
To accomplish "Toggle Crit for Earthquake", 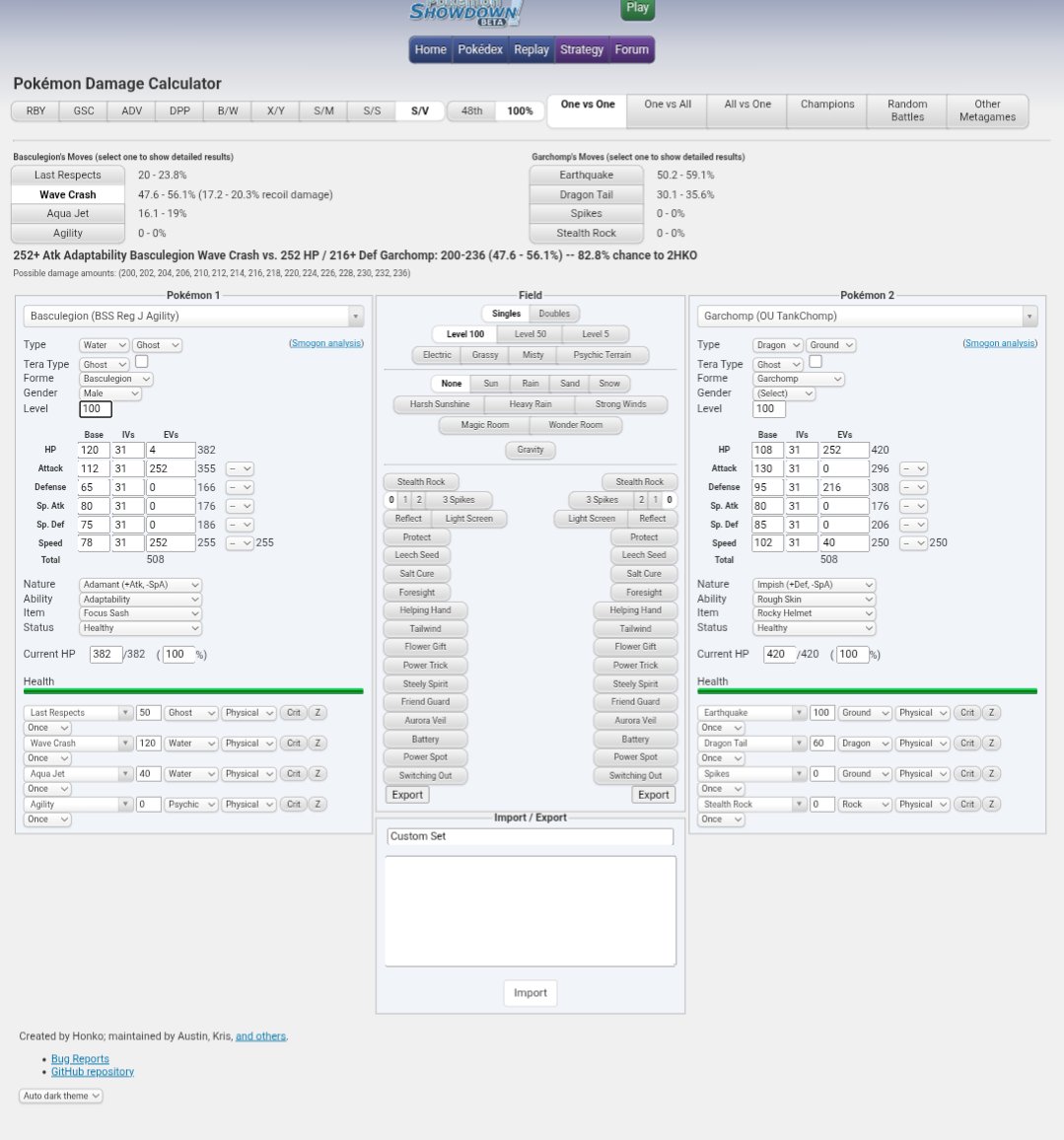I will coord(967,712).
